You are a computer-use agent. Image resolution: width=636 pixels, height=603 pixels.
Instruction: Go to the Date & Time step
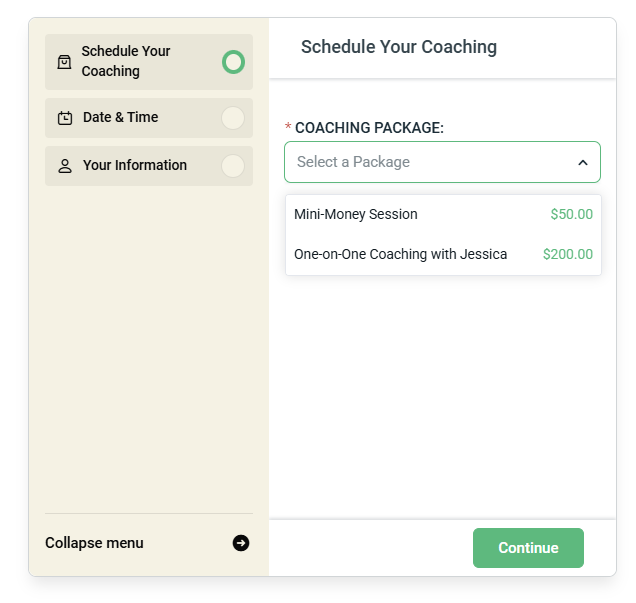pos(121,118)
